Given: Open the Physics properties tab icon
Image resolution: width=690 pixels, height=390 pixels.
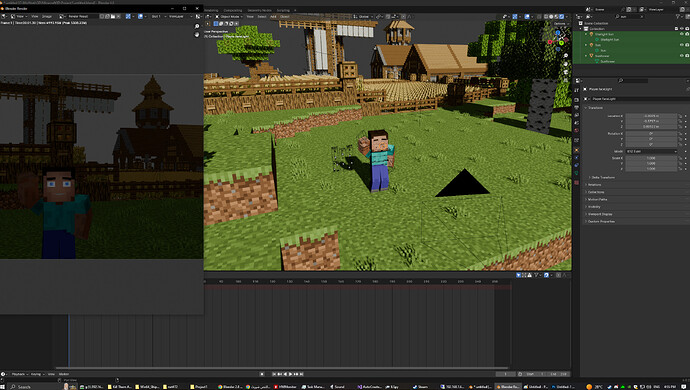Looking at the screenshot, I should (576, 158).
